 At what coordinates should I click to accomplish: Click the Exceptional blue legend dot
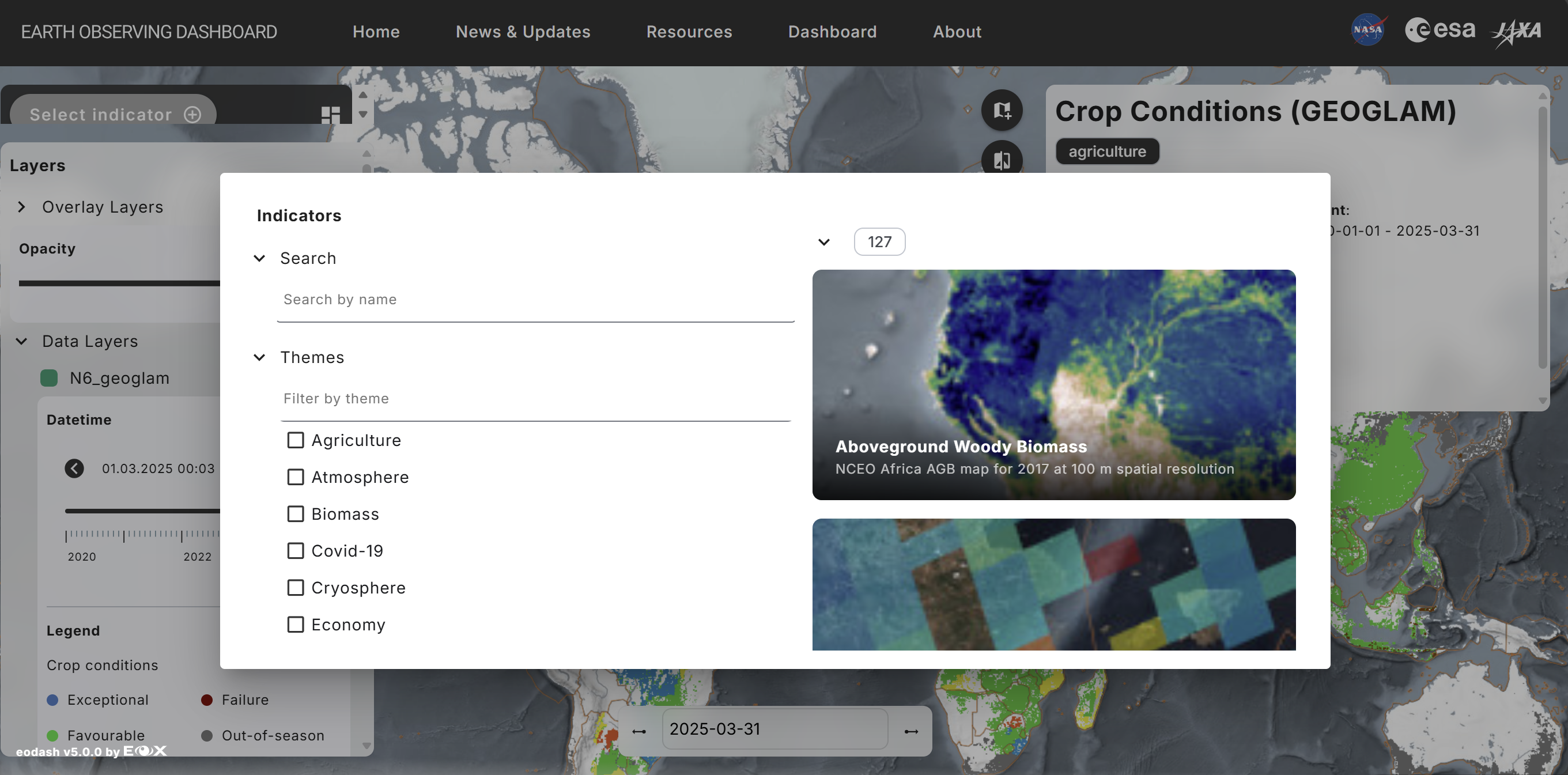tap(52, 700)
